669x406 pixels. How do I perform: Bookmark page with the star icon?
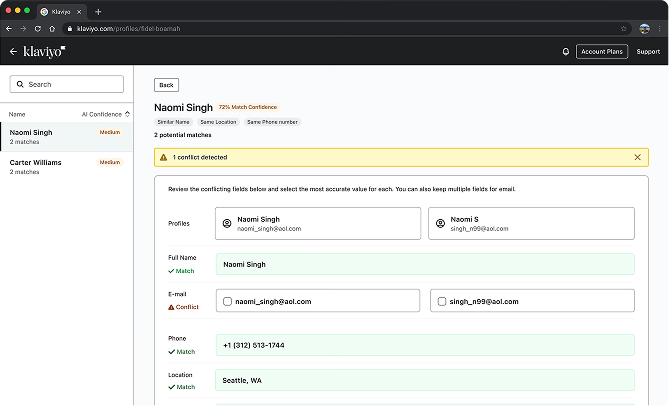point(623,29)
